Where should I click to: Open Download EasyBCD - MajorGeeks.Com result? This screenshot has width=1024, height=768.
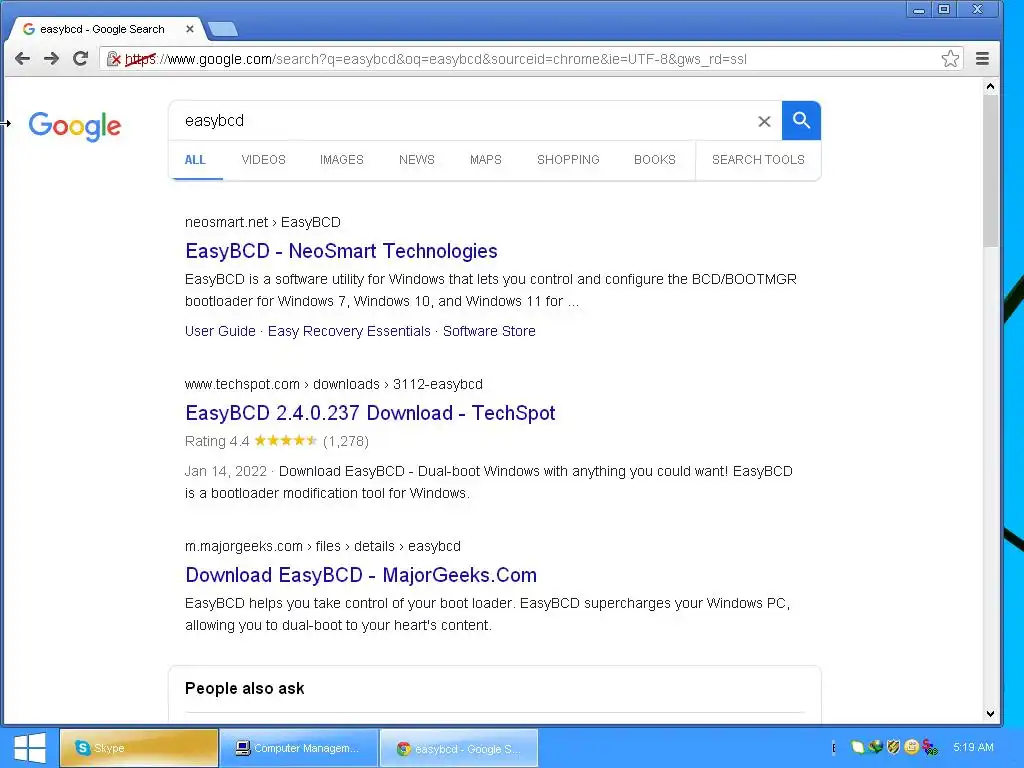pos(361,575)
